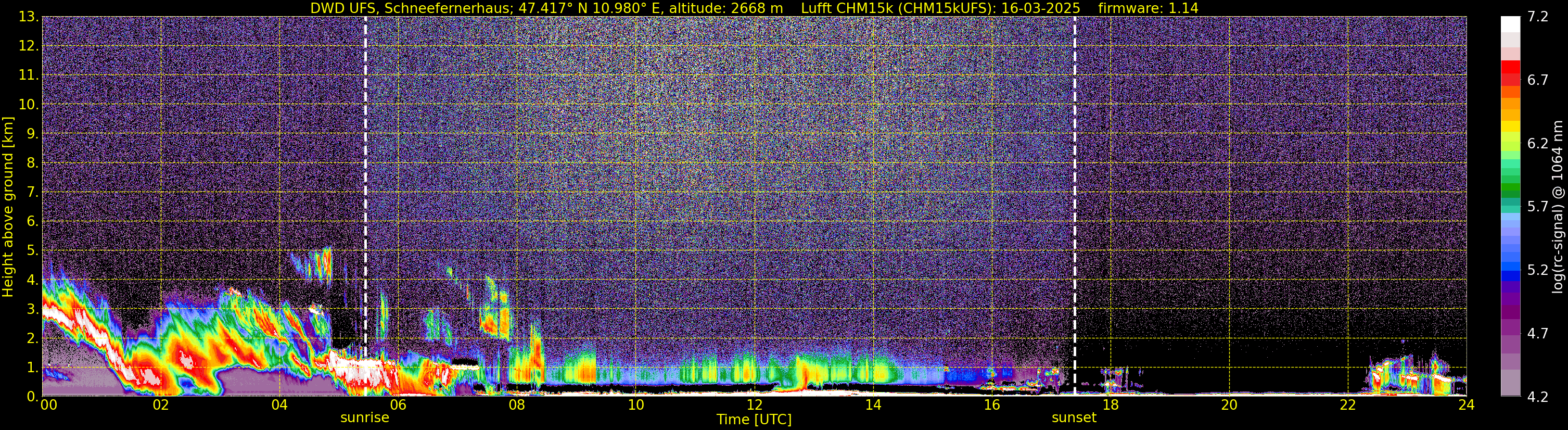Click the time axis tick label 12

coord(754,405)
